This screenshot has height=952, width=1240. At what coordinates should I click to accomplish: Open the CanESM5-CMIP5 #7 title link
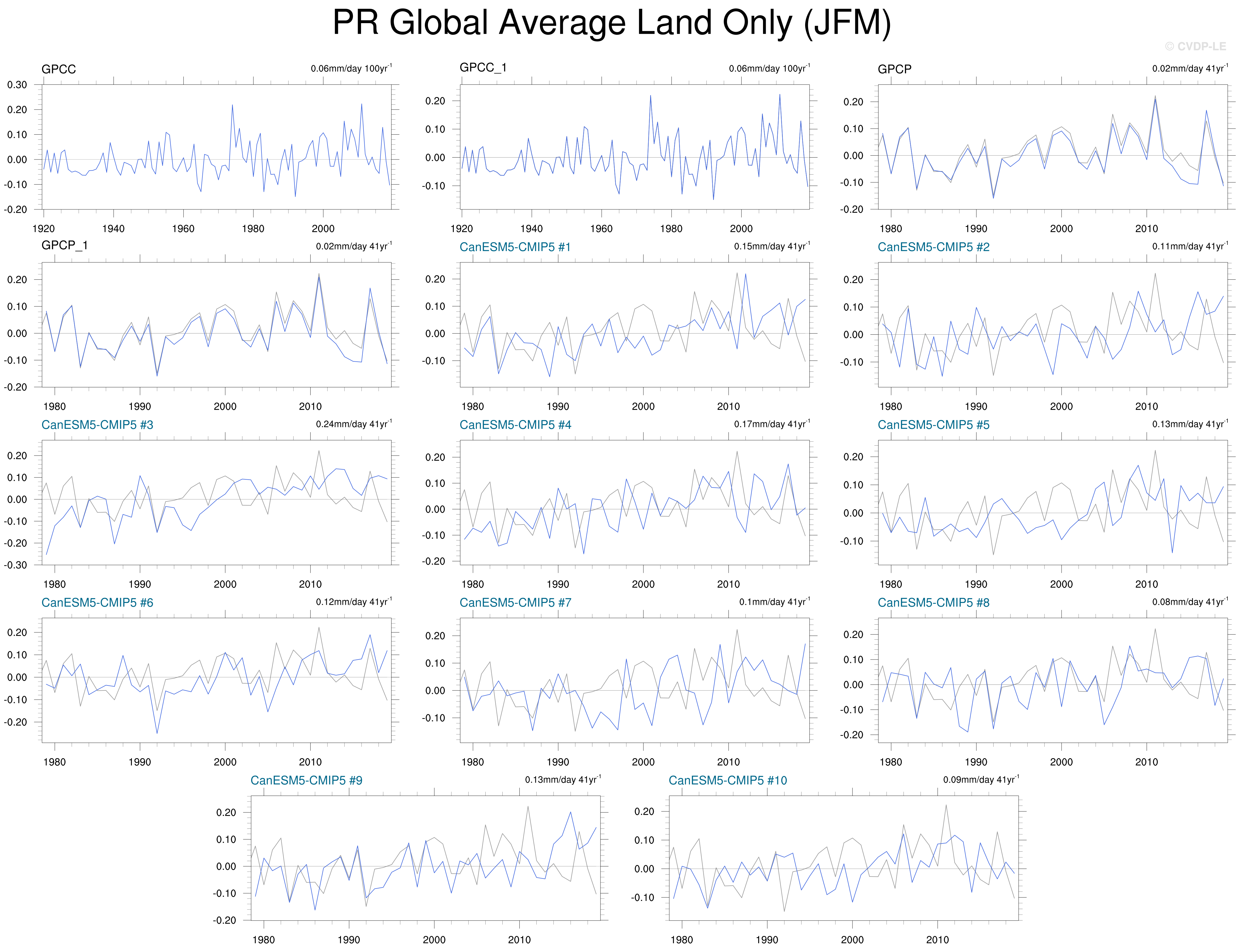[514, 602]
